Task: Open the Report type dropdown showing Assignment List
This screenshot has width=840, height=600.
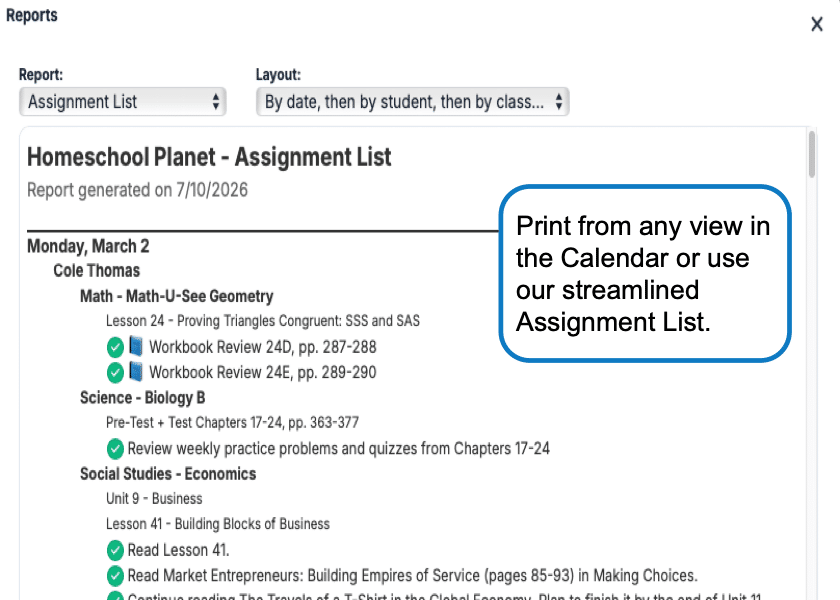Action: click(123, 102)
